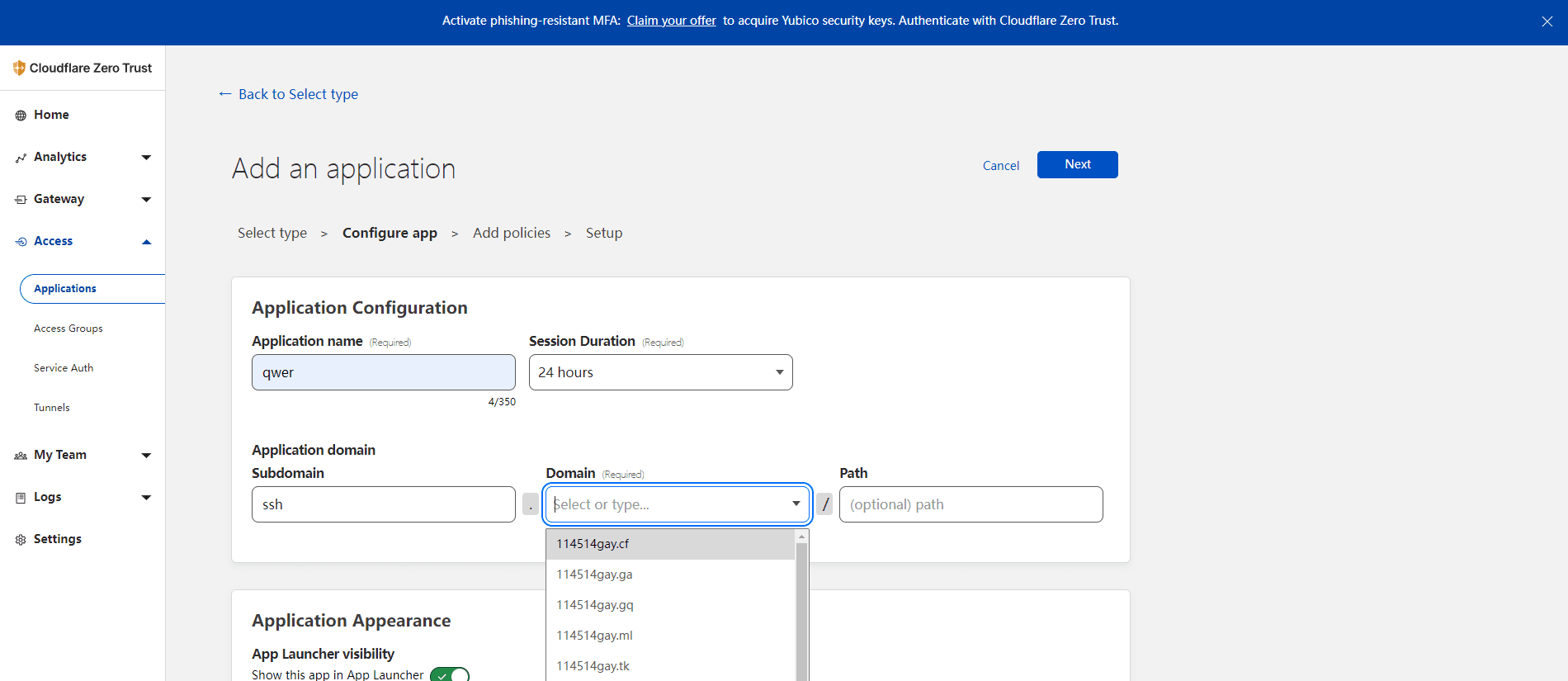Screen dimensions: 1568x681
Task: Click the Home globe icon
Action: click(21, 116)
